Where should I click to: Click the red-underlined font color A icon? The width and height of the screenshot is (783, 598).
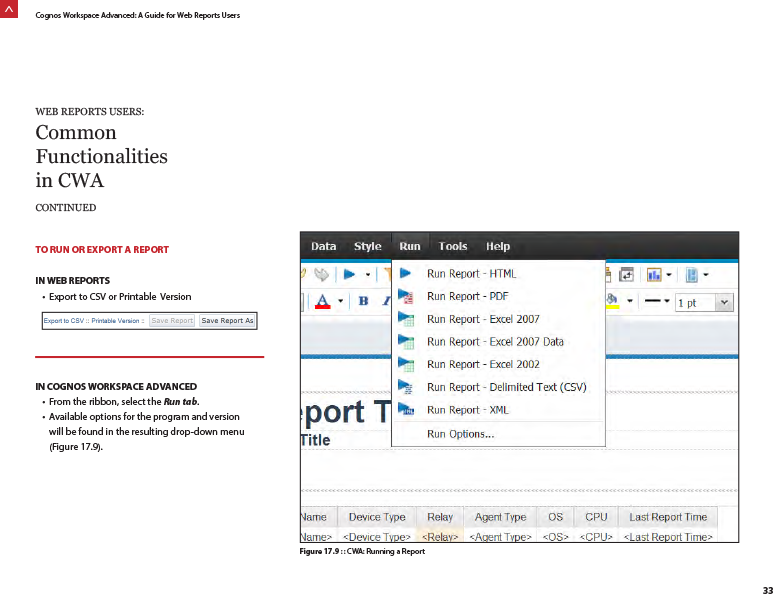(x=323, y=301)
